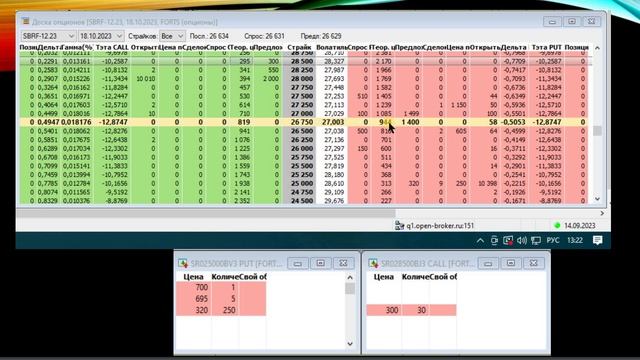This screenshot has height=360, width=640.
Task: Click the options board window title icon
Action: pyautogui.click(x=25, y=21)
